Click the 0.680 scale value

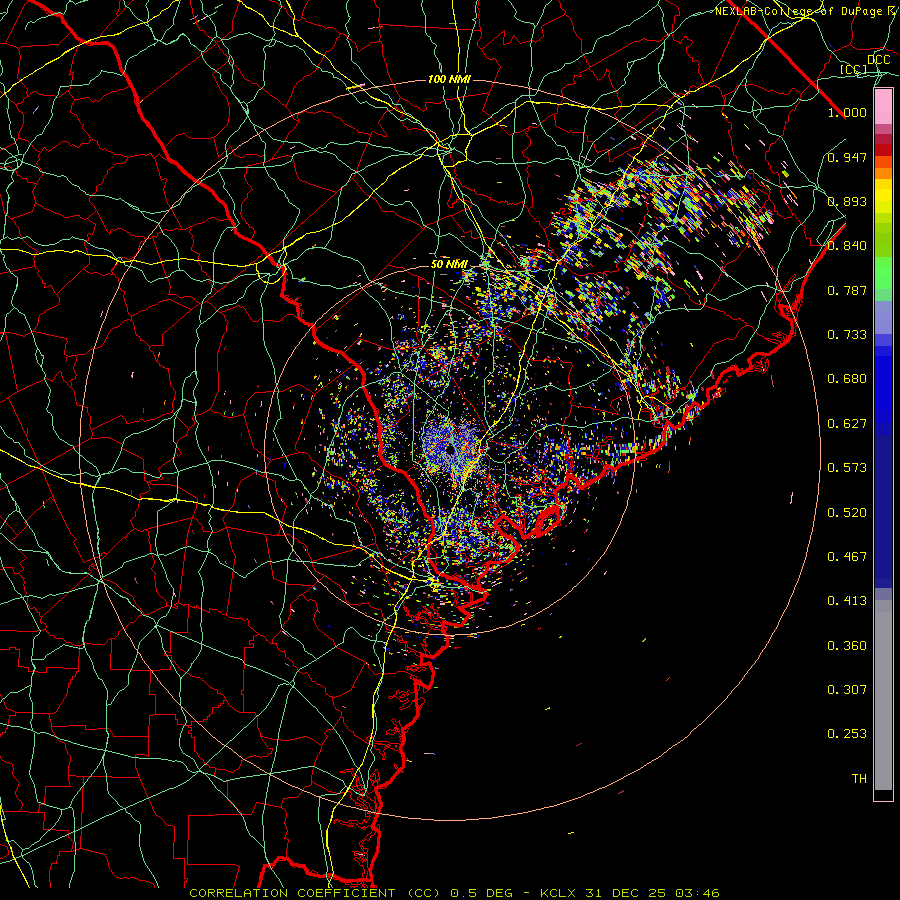click(x=847, y=379)
